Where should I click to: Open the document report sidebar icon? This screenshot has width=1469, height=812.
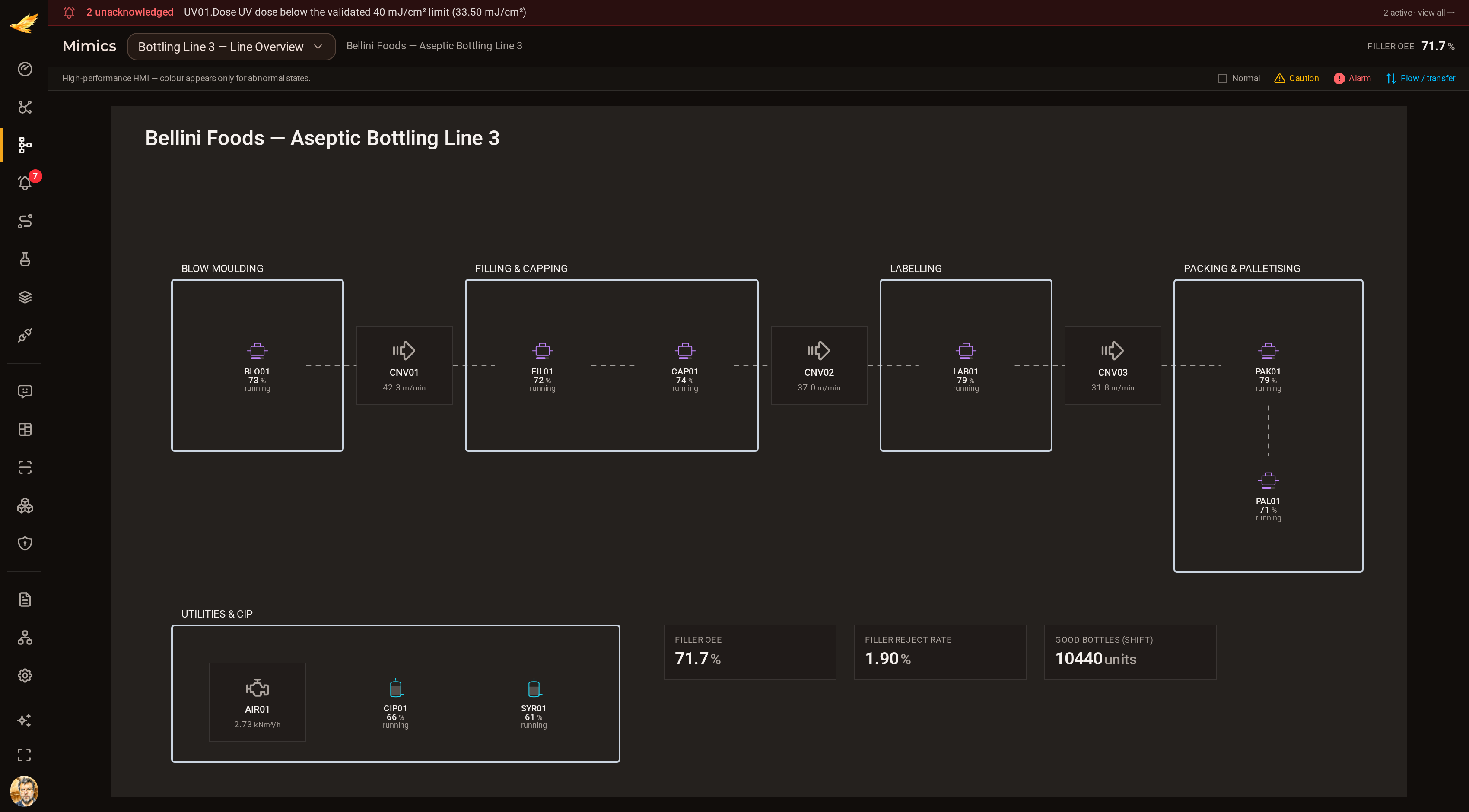click(x=25, y=599)
